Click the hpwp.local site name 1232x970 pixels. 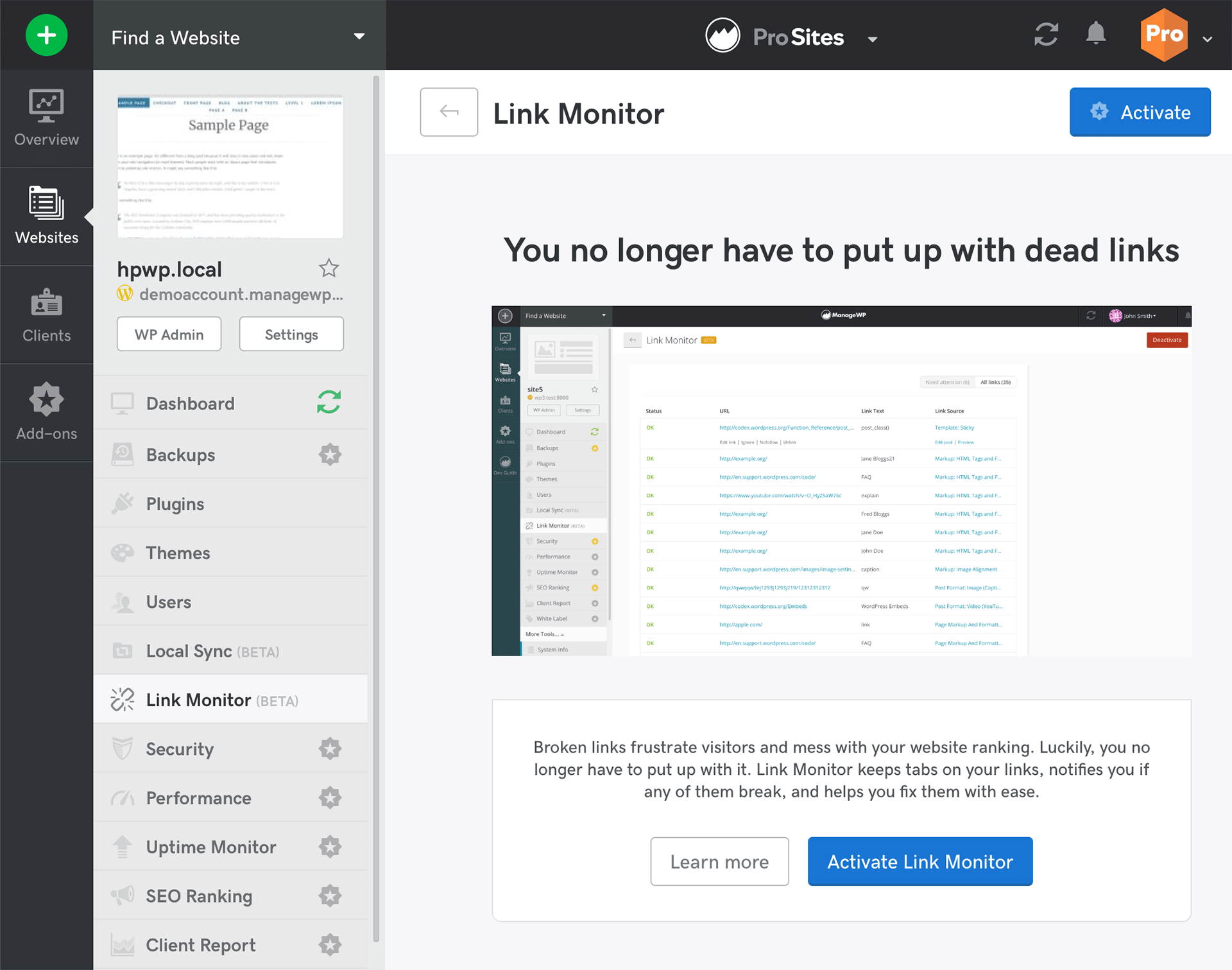[x=169, y=269]
